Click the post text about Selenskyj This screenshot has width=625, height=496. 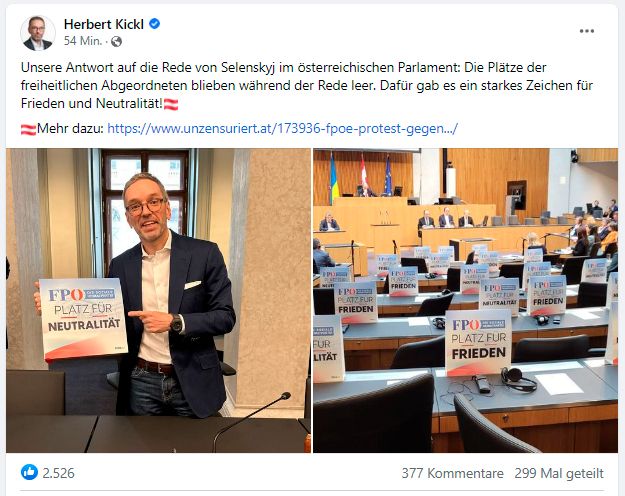[307, 85]
